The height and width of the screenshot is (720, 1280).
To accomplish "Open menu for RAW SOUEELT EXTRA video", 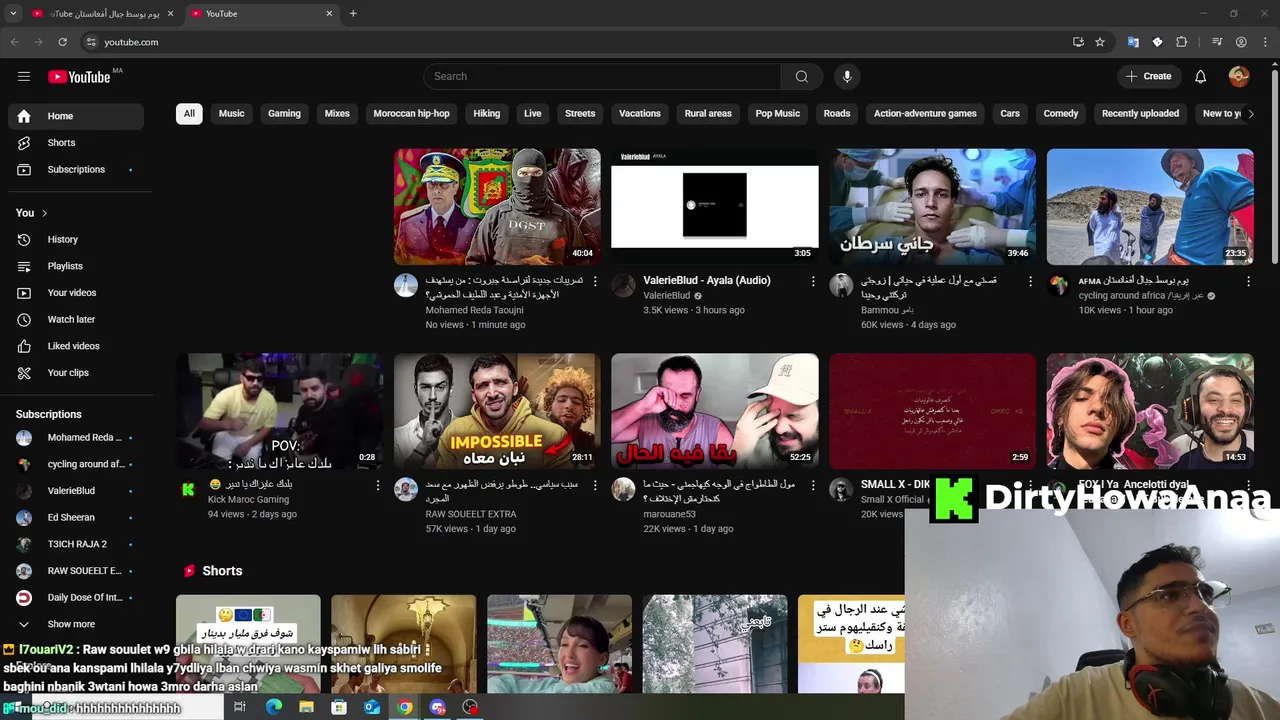I will click(x=596, y=485).
